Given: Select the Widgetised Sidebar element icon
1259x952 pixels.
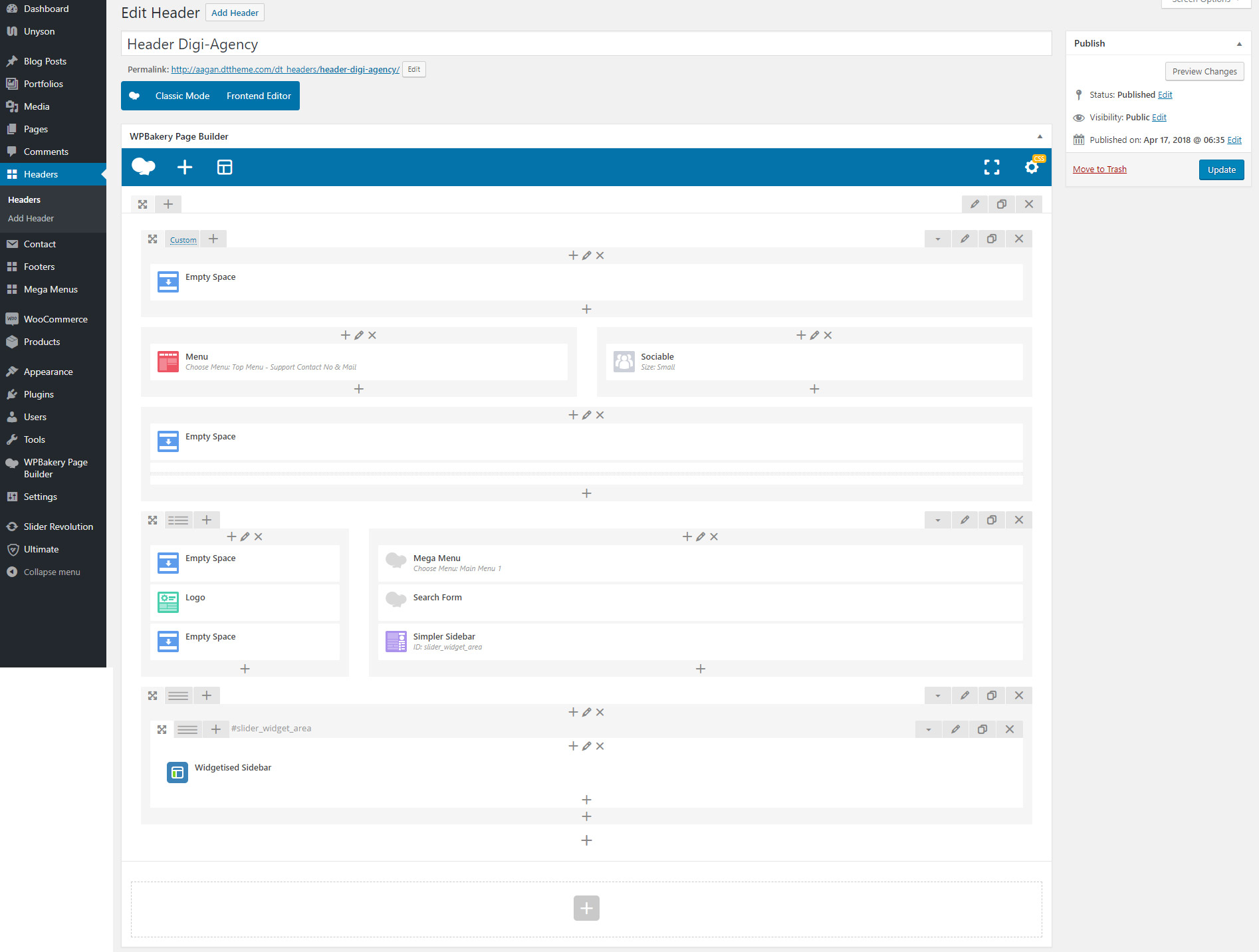Looking at the screenshot, I should click(177, 772).
